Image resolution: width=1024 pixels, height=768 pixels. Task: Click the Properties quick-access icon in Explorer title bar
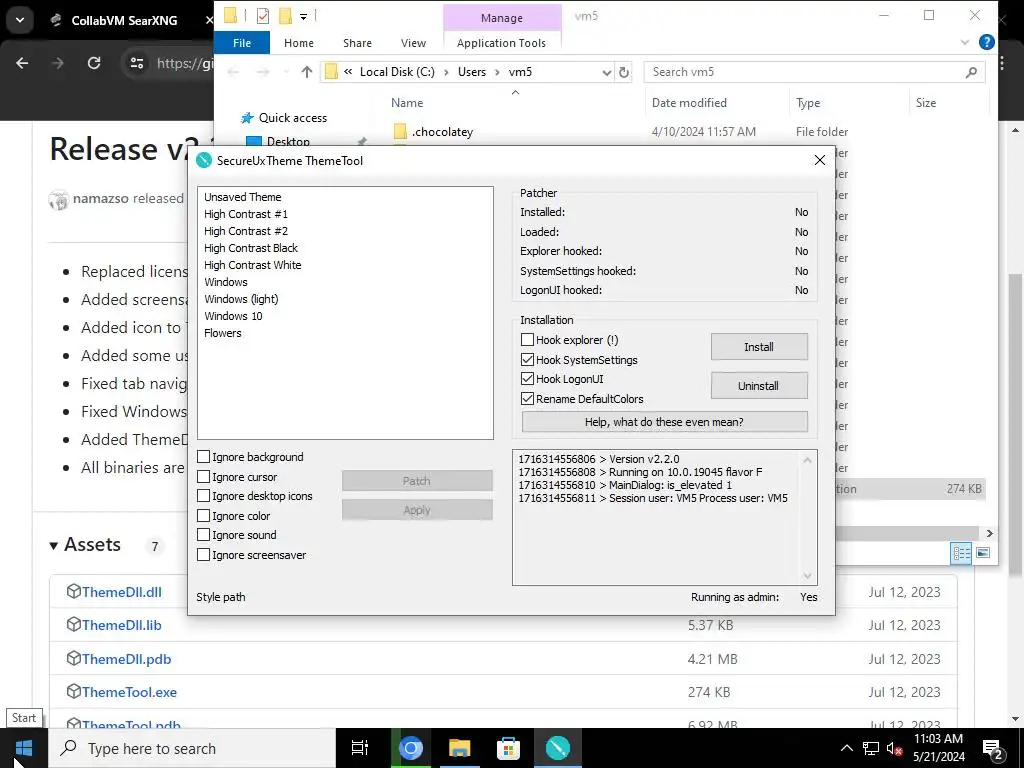click(263, 16)
